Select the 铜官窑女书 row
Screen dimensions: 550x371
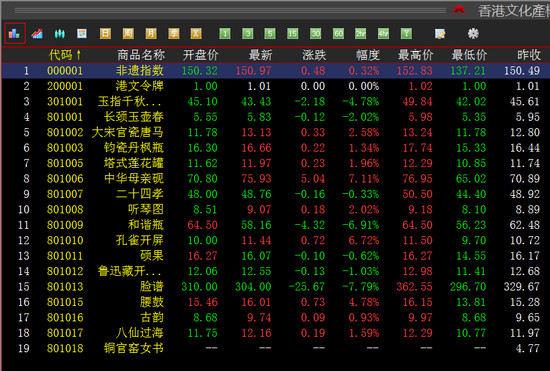click(276, 348)
